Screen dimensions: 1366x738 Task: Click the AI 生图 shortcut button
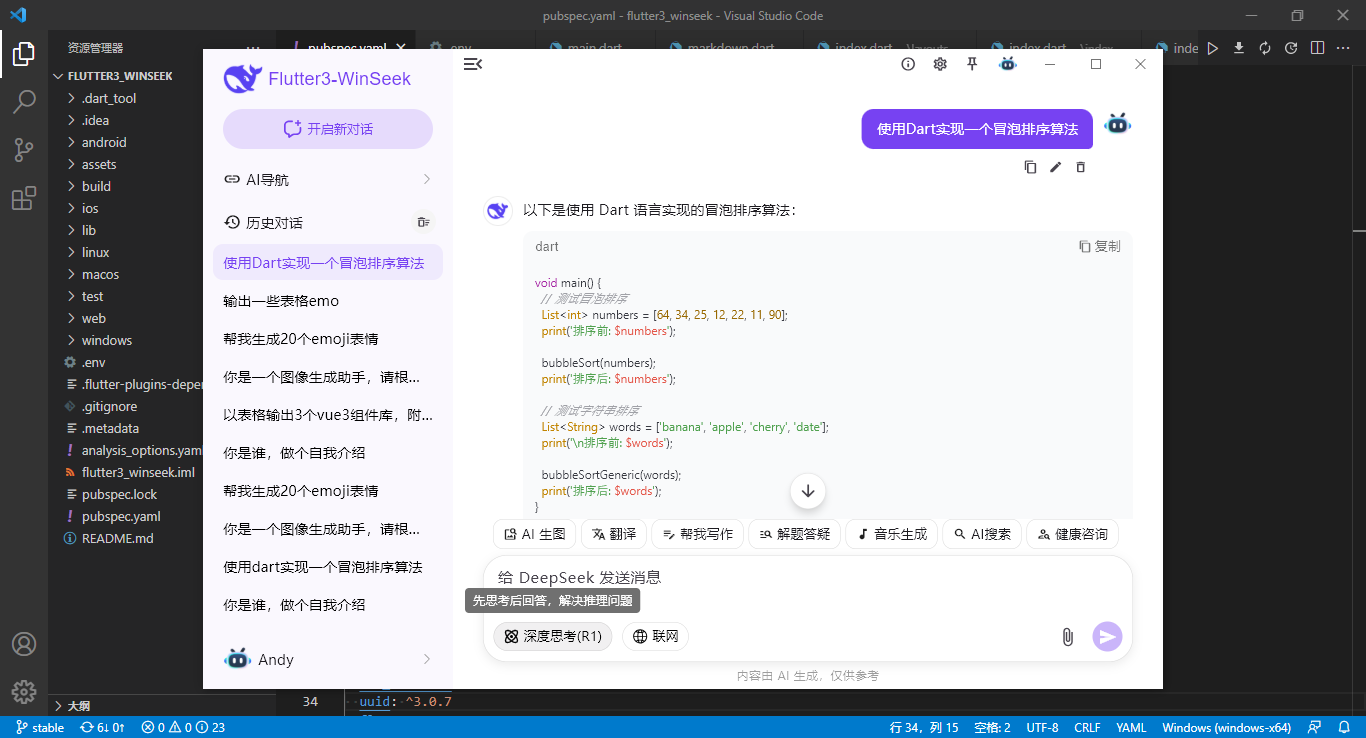point(535,534)
